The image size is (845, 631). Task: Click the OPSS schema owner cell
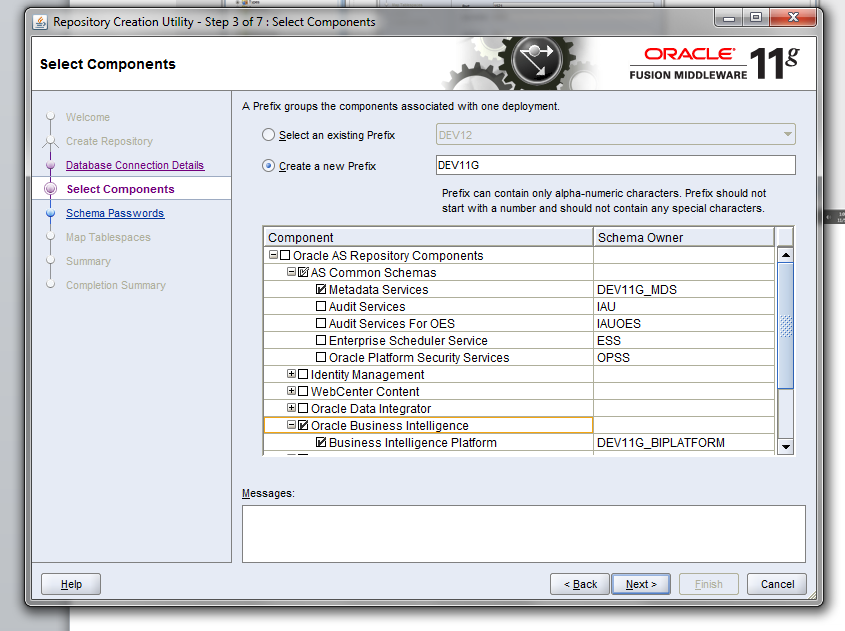click(684, 357)
